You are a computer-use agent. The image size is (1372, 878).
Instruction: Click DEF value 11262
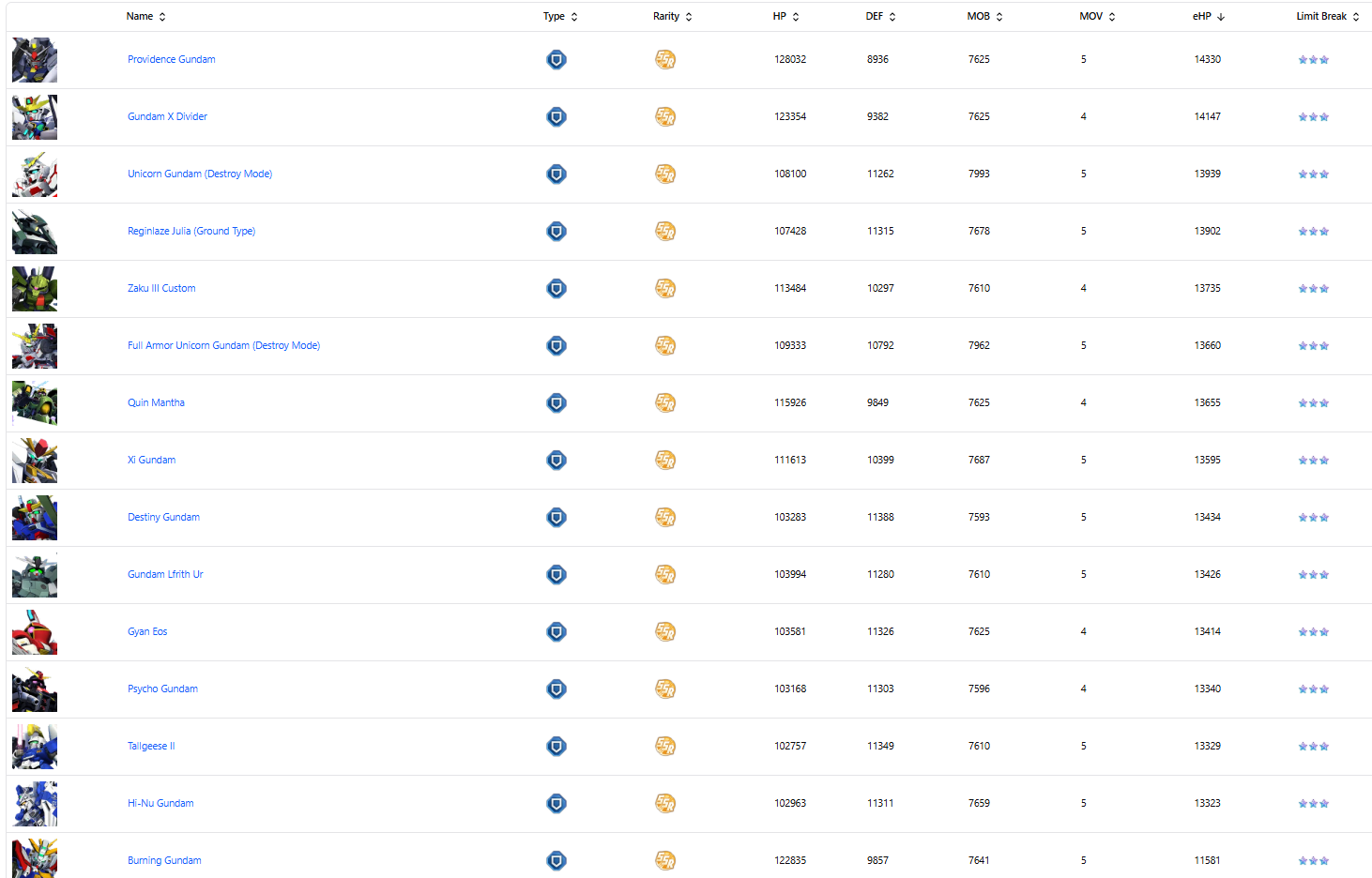(x=880, y=174)
